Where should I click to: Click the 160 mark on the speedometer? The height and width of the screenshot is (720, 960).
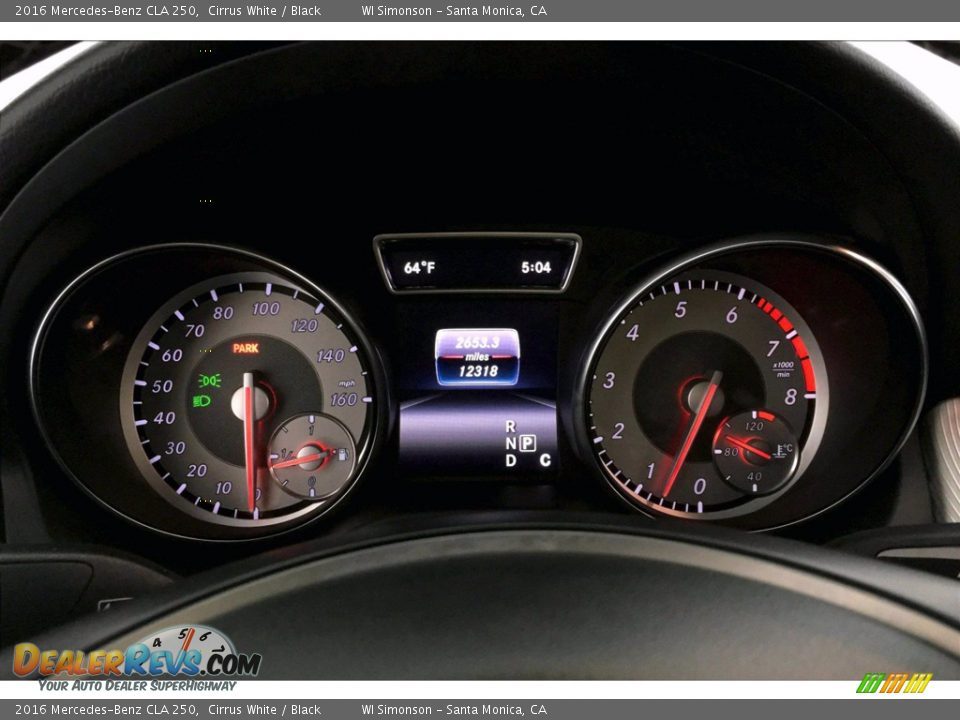click(343, 400)
